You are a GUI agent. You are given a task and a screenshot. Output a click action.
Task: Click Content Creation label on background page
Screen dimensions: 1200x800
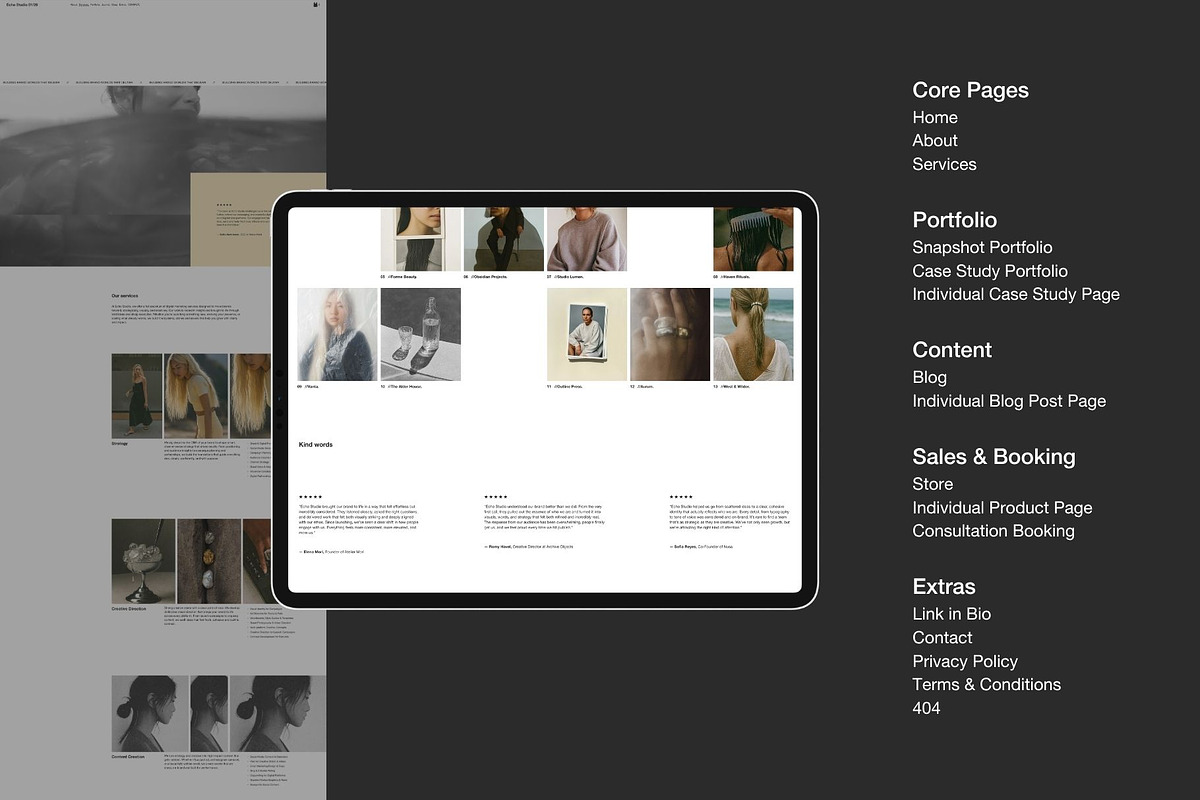coord(127,756)
